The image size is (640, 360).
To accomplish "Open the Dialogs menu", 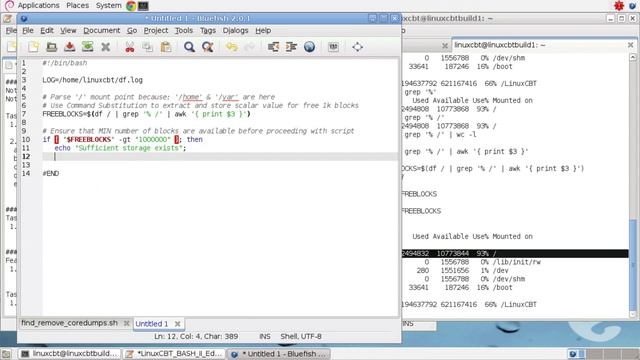I will coord(236,31).
